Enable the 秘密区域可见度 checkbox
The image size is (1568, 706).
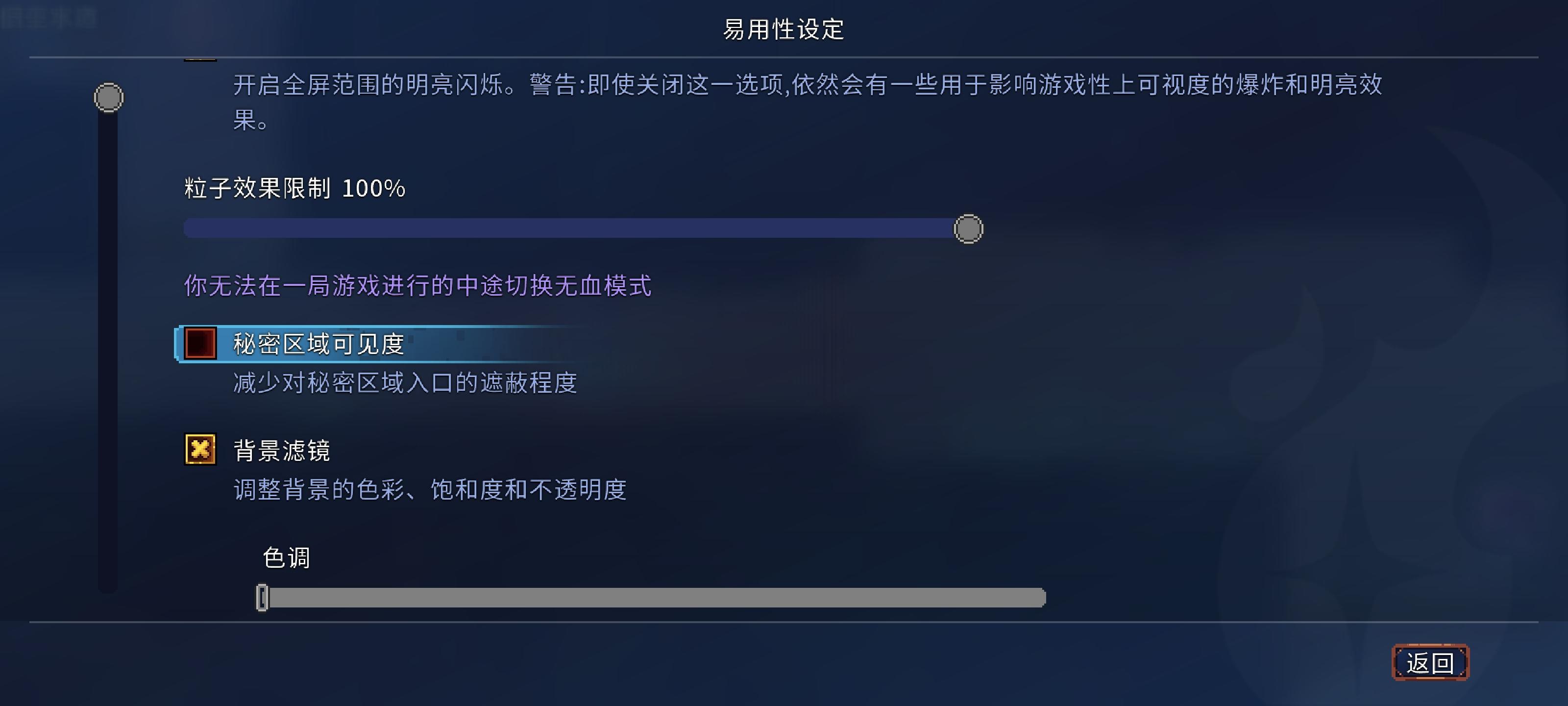200,344
